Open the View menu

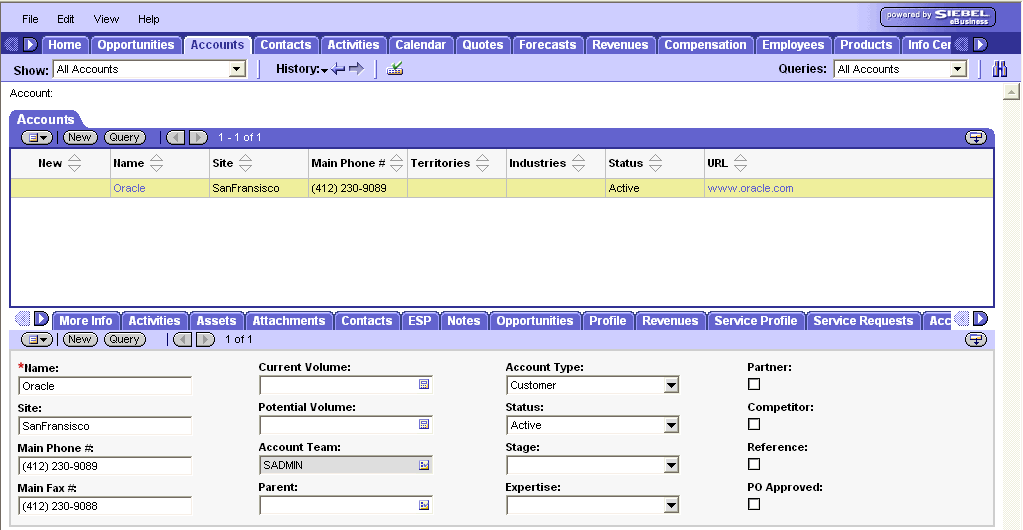click(106, 19)
